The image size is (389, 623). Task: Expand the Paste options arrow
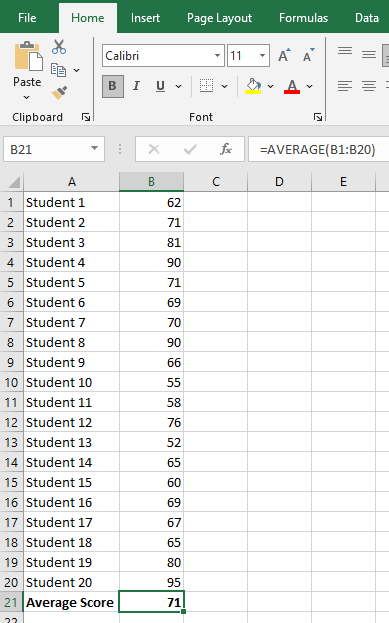27,97
